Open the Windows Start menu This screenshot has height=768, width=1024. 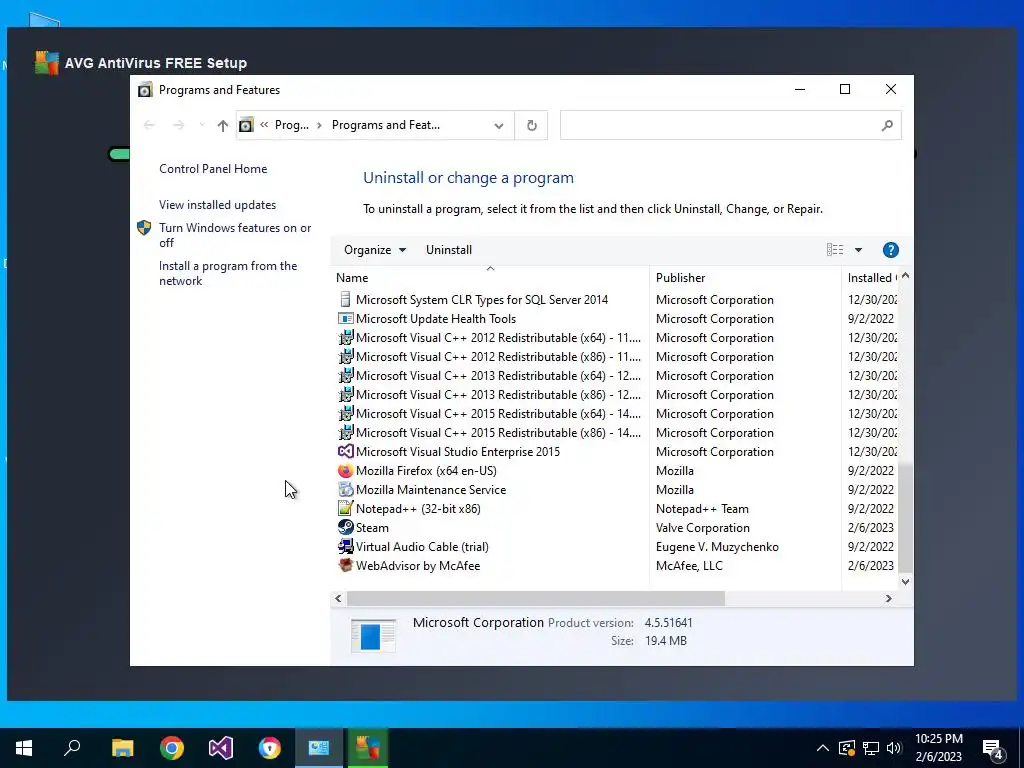pyautogui.click(x=24, y=748)
